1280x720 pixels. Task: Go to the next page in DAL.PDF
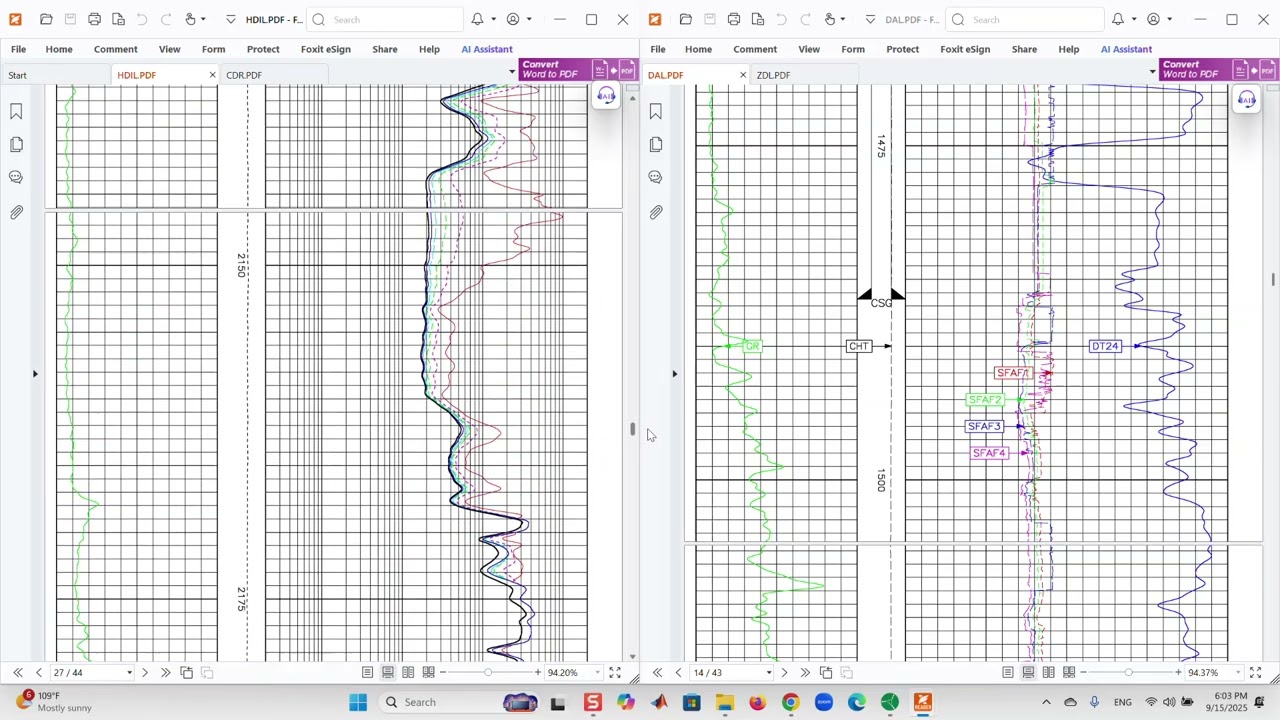coord(784,673)
